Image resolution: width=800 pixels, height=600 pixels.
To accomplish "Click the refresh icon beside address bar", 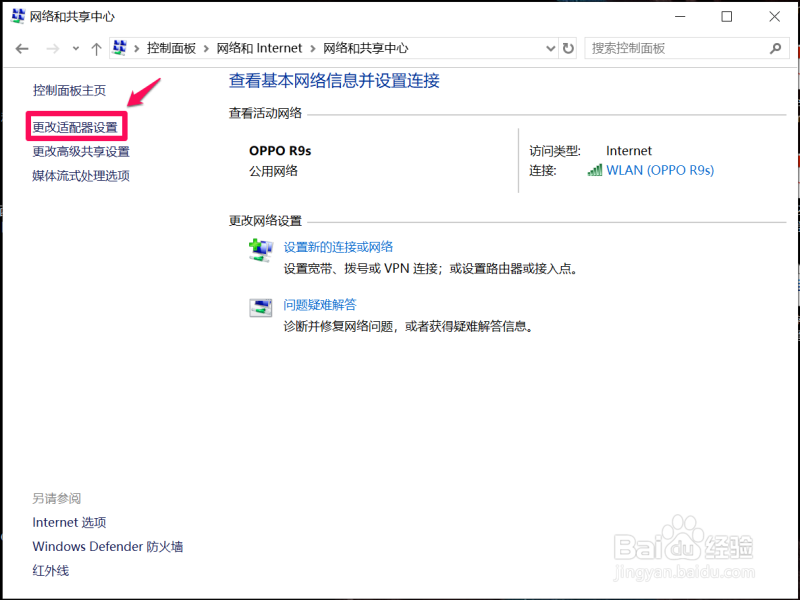I will pos(569,48).
